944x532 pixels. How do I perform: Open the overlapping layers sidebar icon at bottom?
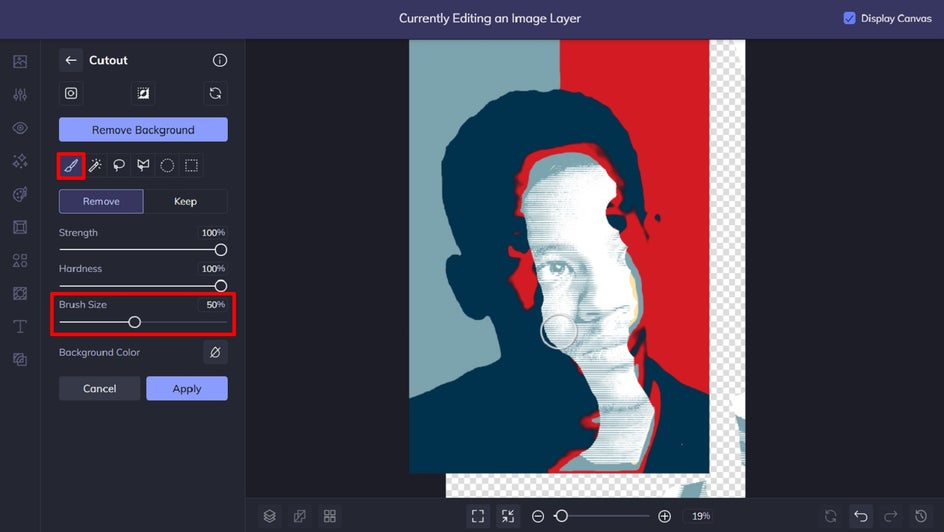coord(20,359)
